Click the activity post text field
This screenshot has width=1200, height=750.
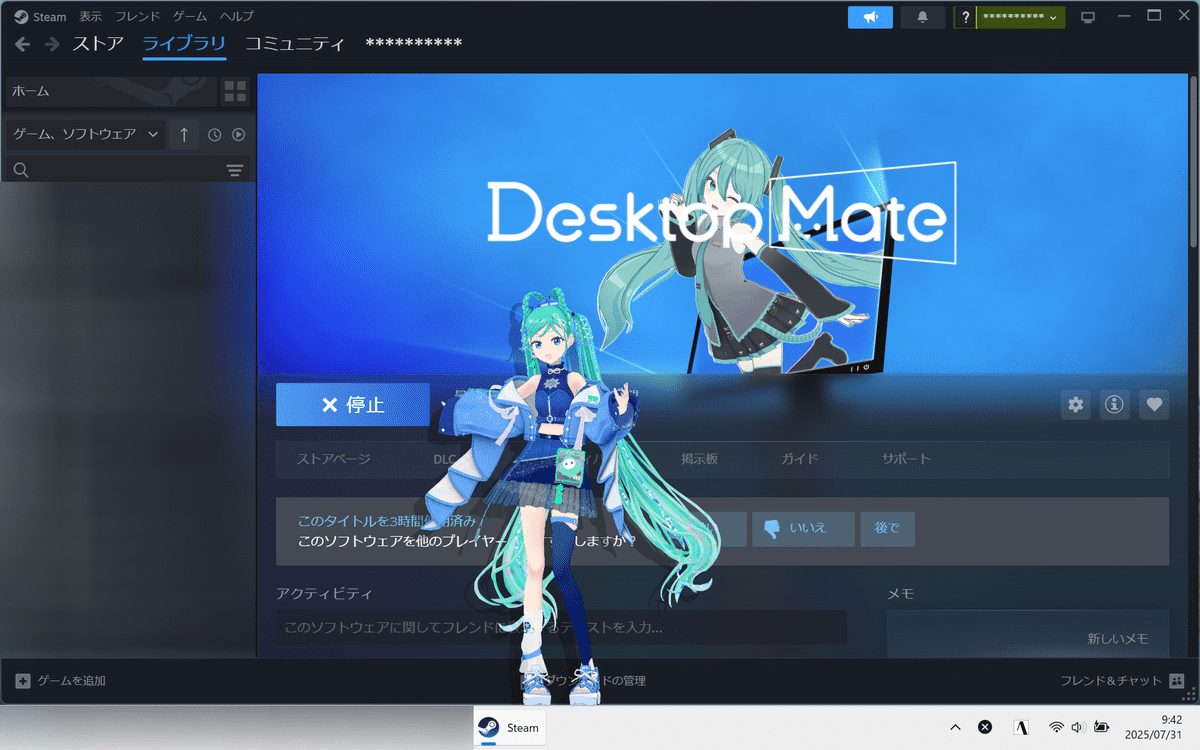(x=561, y=628)
